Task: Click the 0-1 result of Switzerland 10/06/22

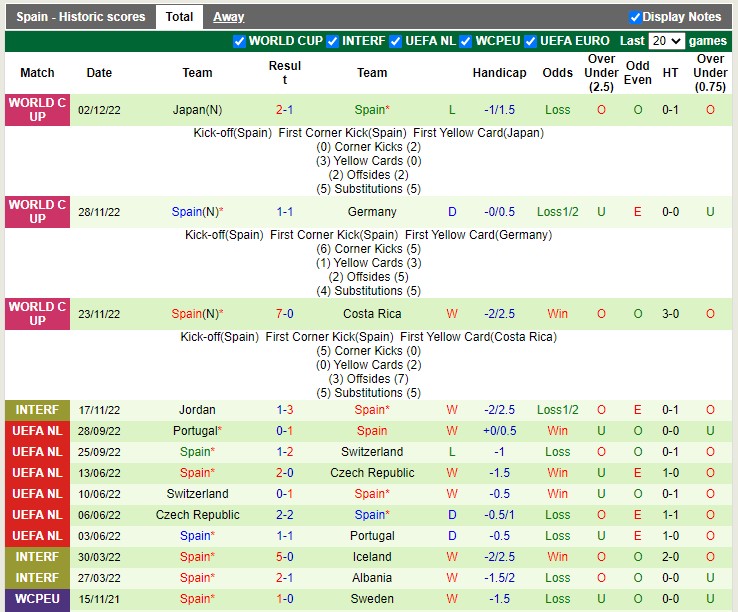Action: click(x=284, y=494)
